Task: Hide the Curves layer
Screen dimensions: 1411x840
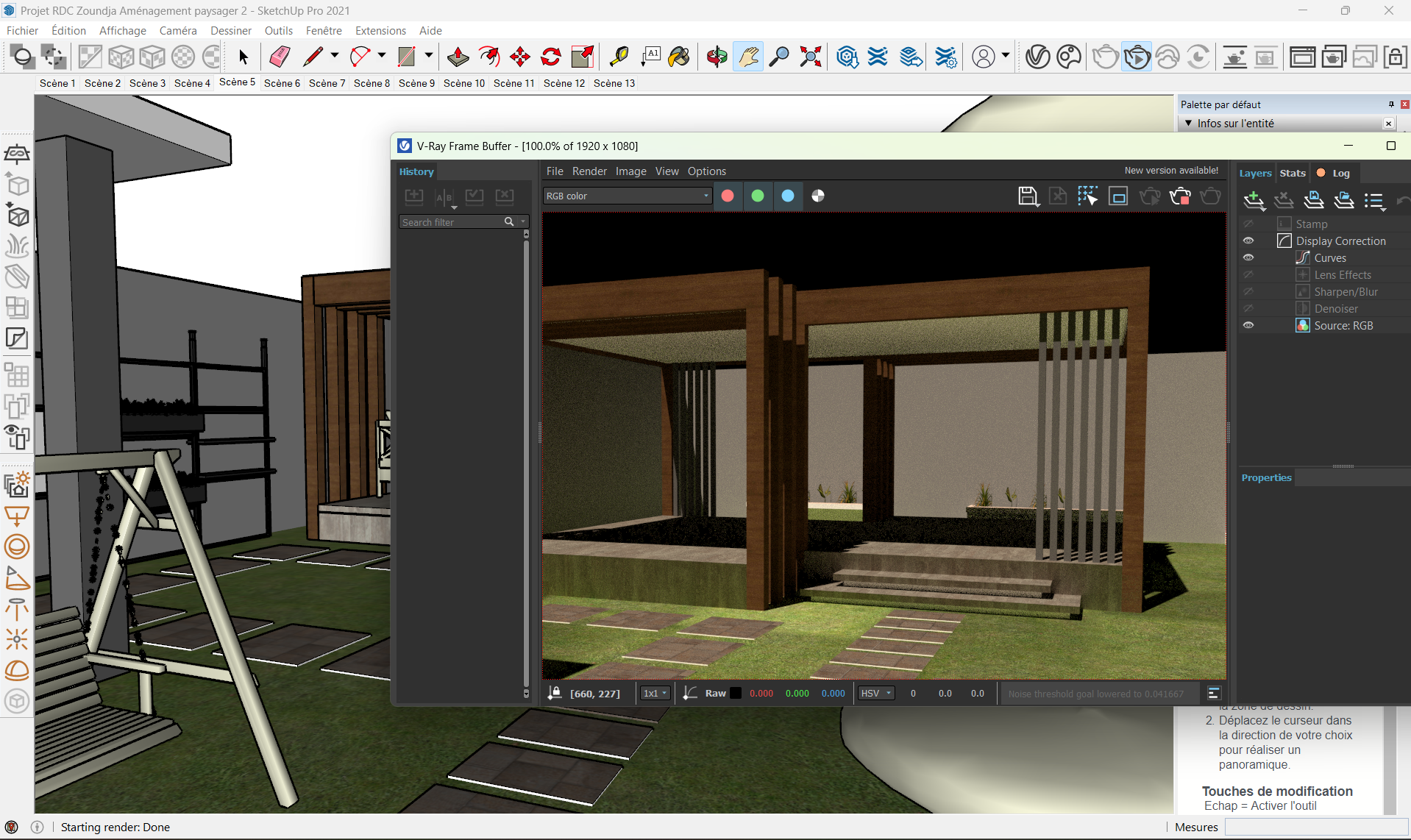Action: click(x=1248, y=257)
